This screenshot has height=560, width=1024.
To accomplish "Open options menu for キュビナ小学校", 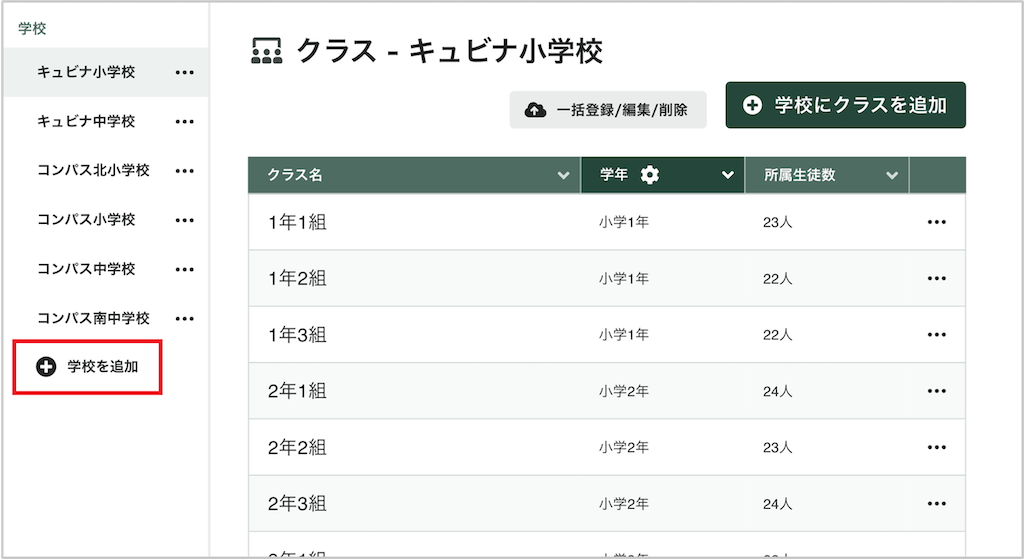I will coord(185,72).
